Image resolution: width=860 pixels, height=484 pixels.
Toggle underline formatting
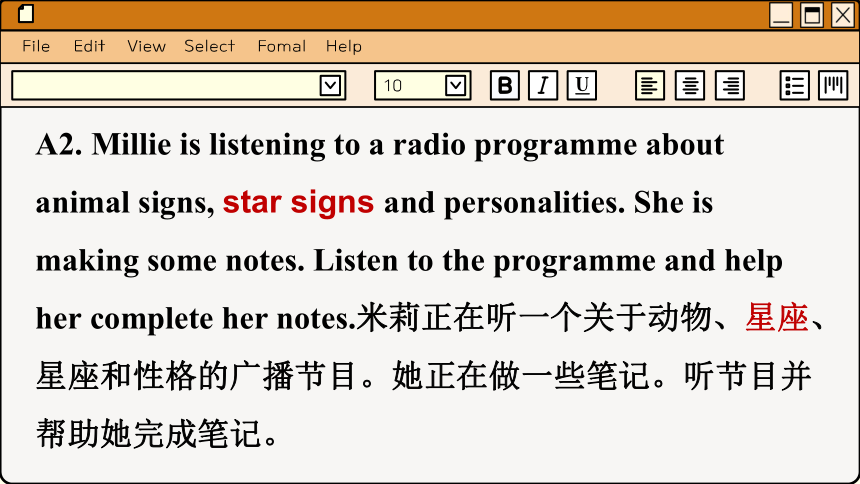pyautogui.click(x=582, y=85)
